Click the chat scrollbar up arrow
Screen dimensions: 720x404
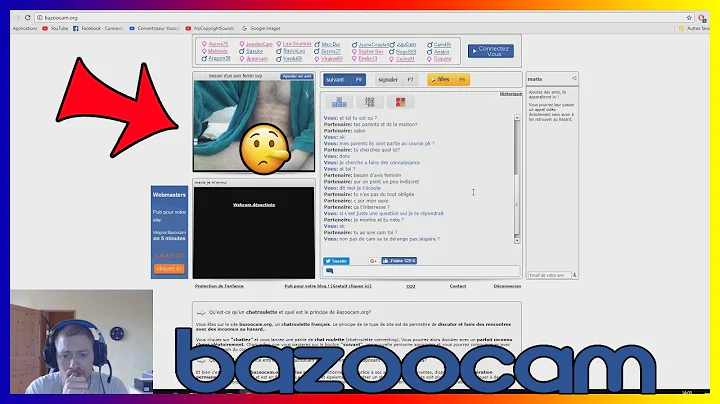point(517,118)
